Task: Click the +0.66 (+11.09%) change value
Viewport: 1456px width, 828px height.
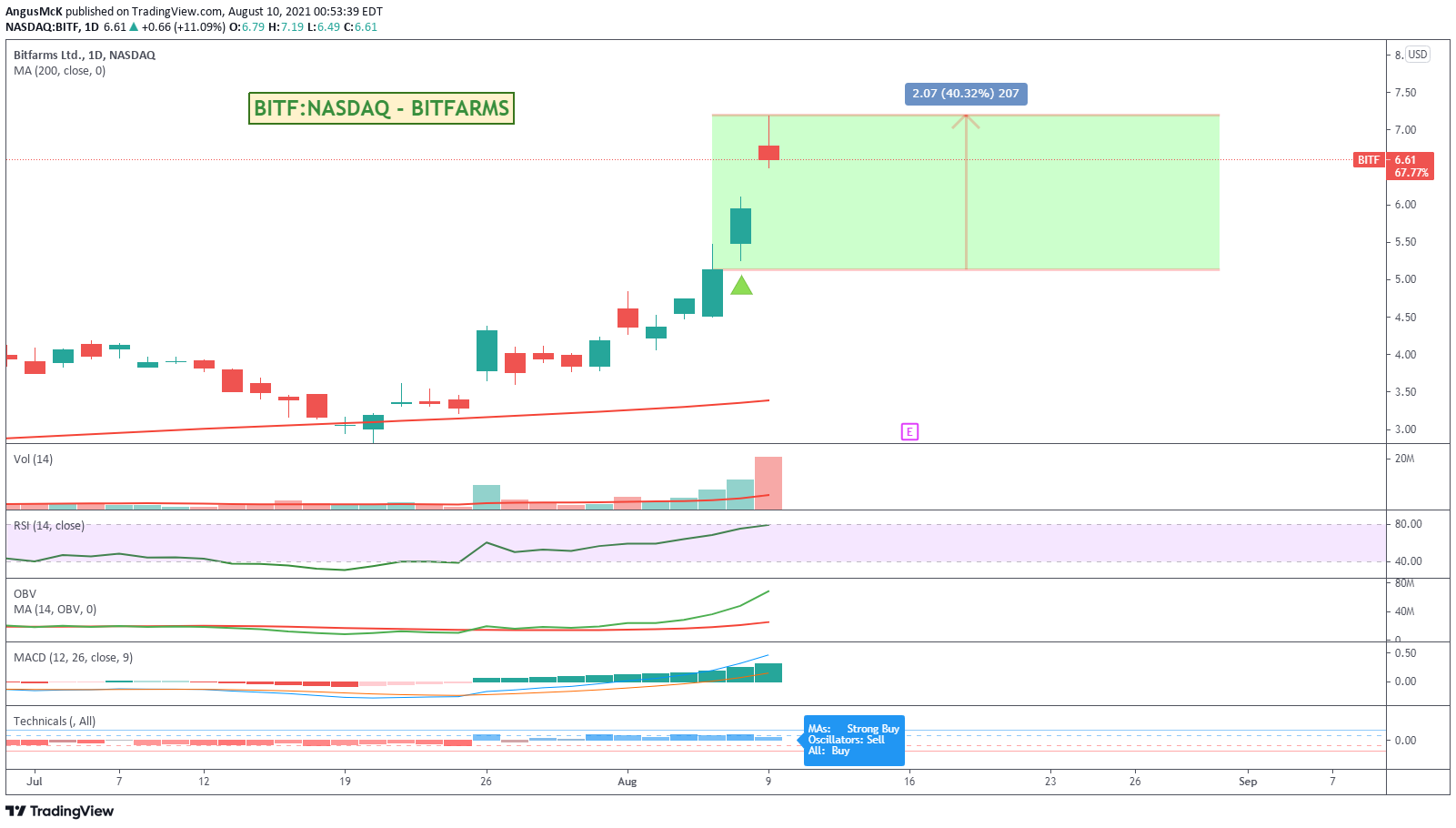Action: click(184, 27)
